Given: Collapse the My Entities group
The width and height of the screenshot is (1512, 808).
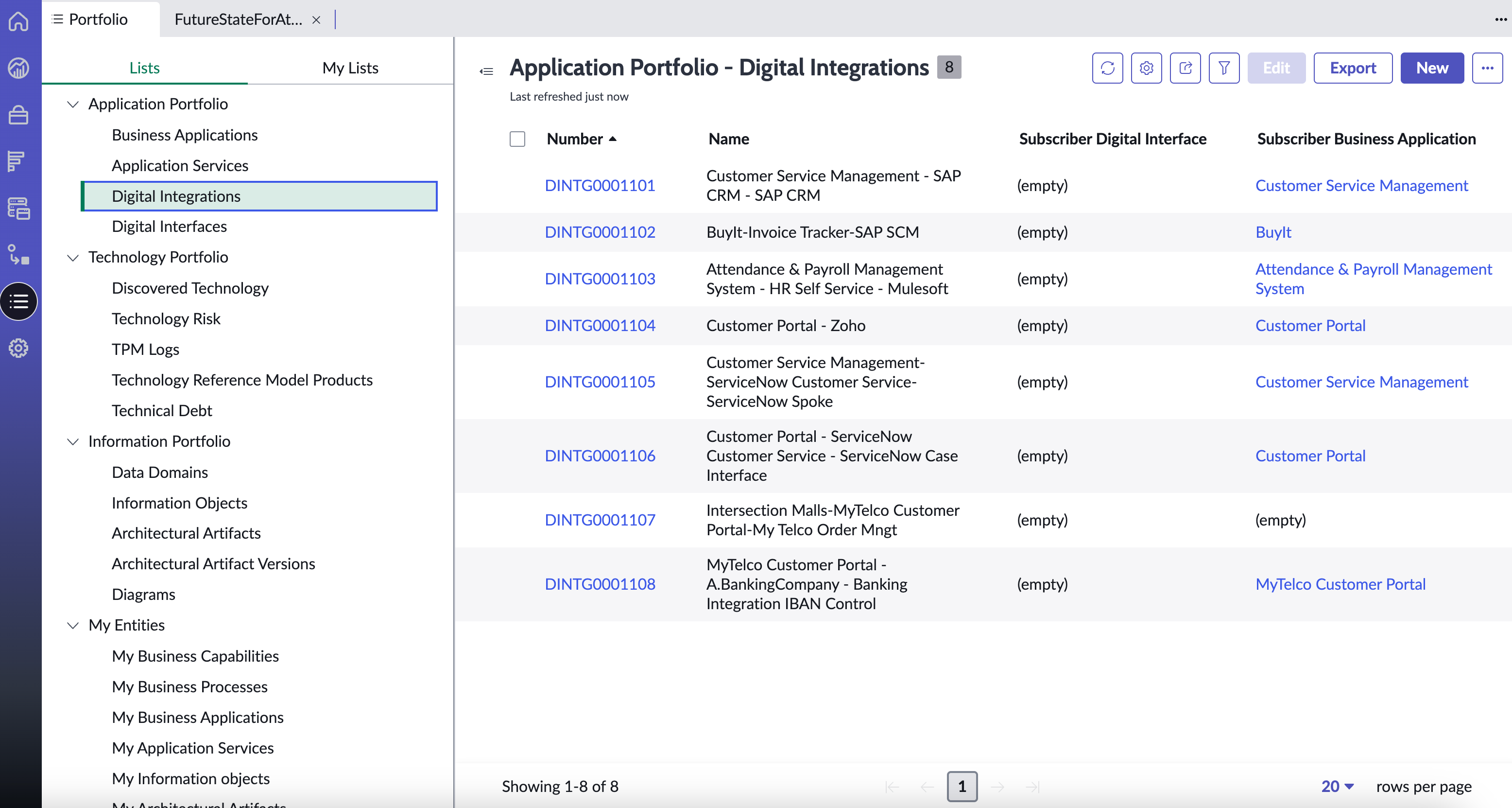Looking at the screenshot, I should (73, 625).
